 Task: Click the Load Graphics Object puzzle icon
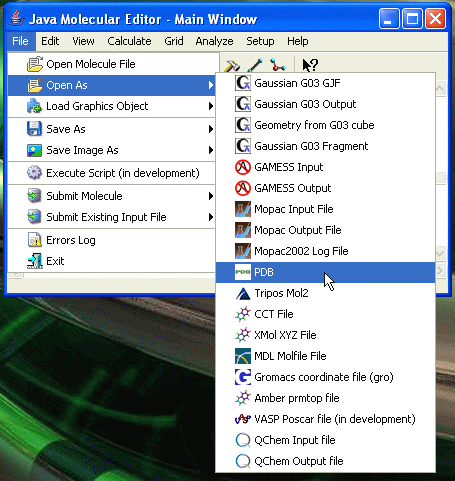[35, 106]
